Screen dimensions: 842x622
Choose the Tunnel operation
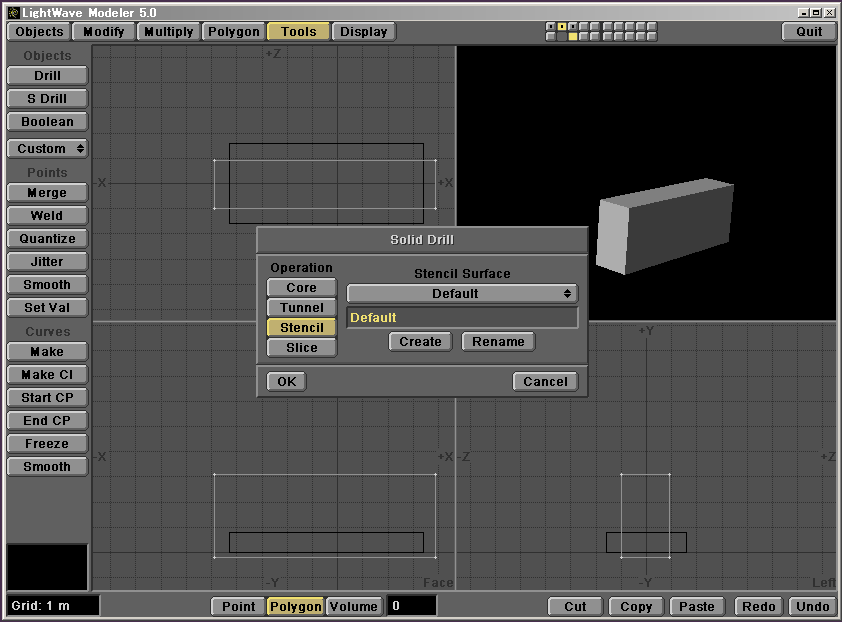tap(301, 308)
